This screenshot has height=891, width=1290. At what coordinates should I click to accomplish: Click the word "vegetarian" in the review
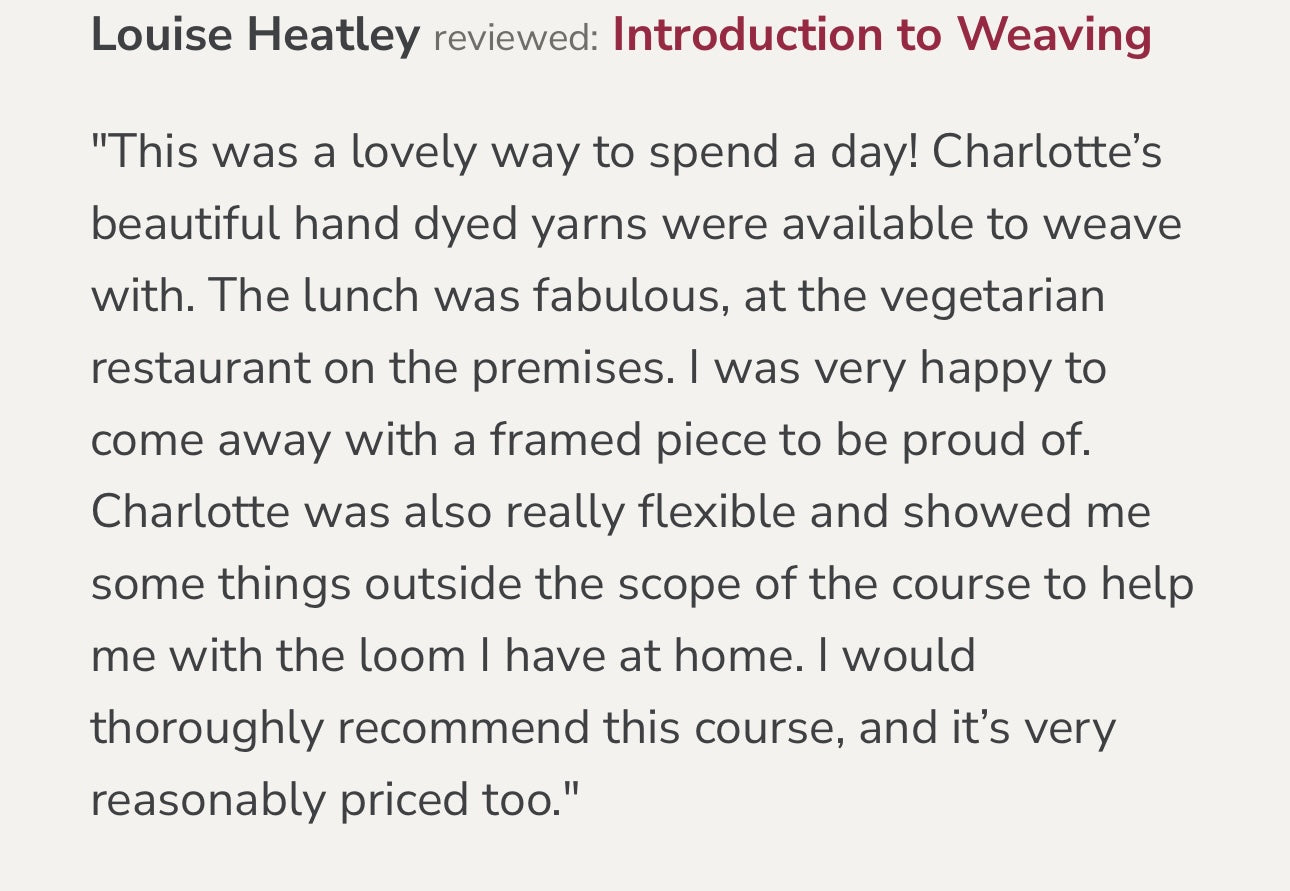(1001, 297)
